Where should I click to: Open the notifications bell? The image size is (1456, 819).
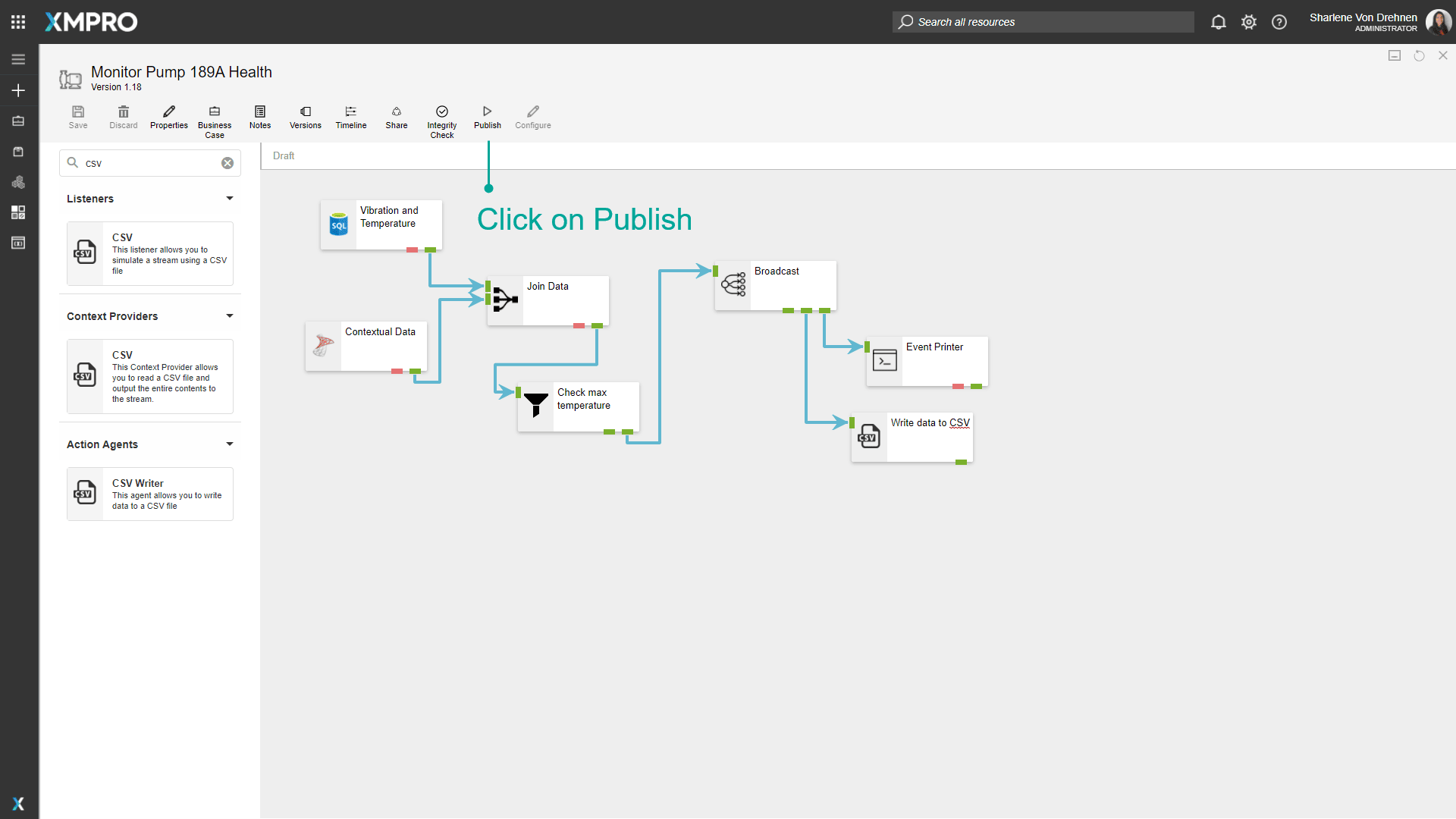coord(1218,22)
